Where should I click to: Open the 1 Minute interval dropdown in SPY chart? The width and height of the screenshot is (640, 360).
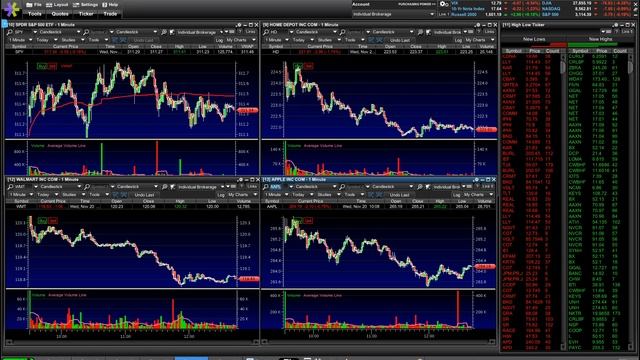tap(20, 40)
